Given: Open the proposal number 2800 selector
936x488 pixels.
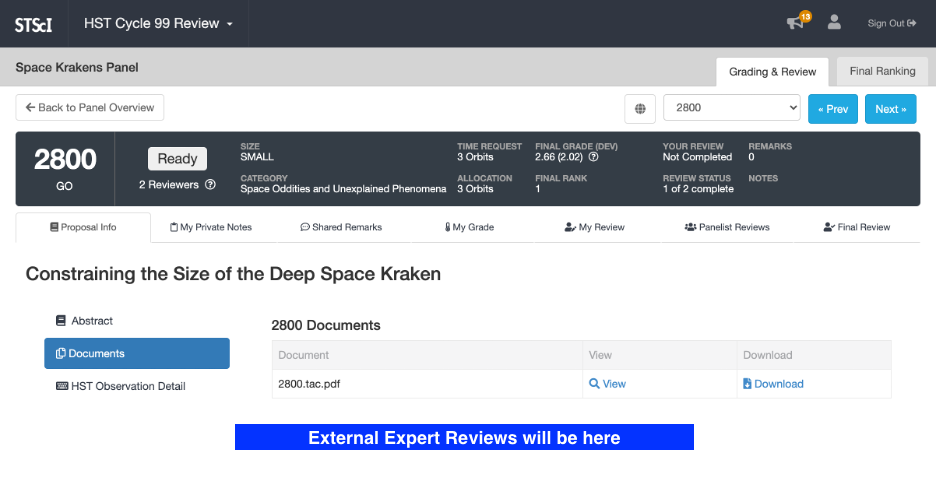Looking at the screenshot, I should click(731, 109).
